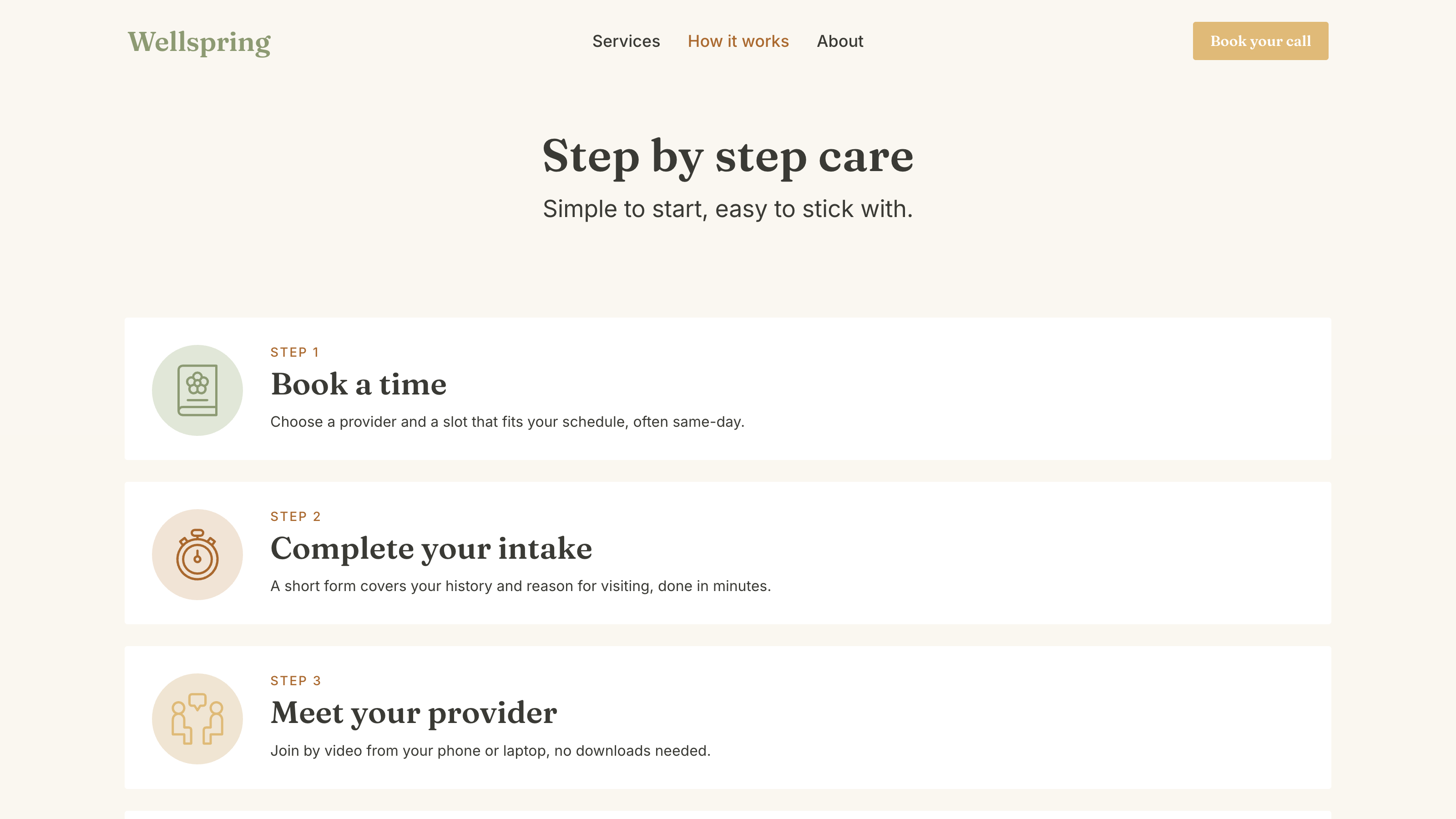Image resolution: width=1456 pixels, height=819 pixels.
Task: Open the About navigation link
Action: click(840, 41)
